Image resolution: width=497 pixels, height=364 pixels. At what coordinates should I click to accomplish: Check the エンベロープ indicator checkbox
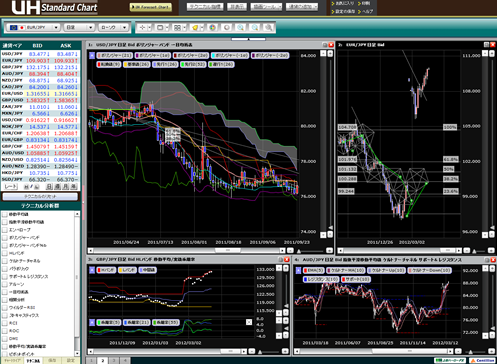(x=5, y=230)
